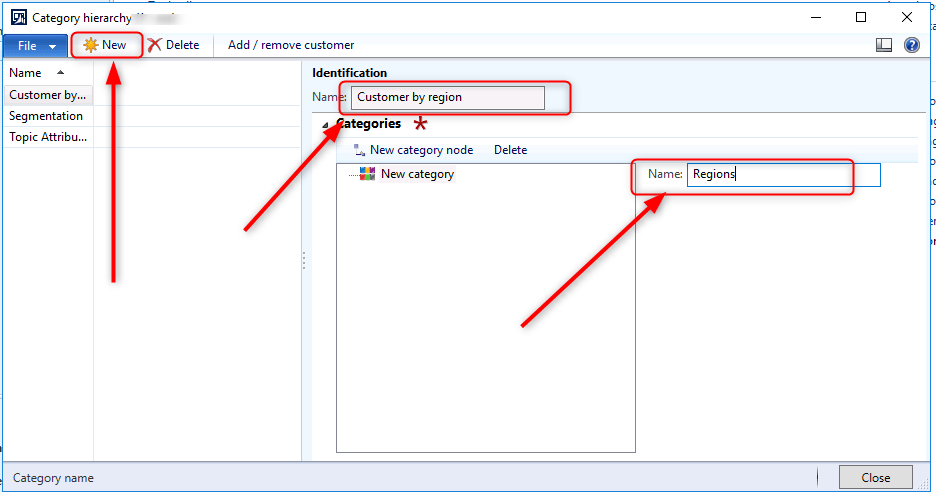Collapse the Categories section
The image size is (936, 492).
(x=325, y=125)
